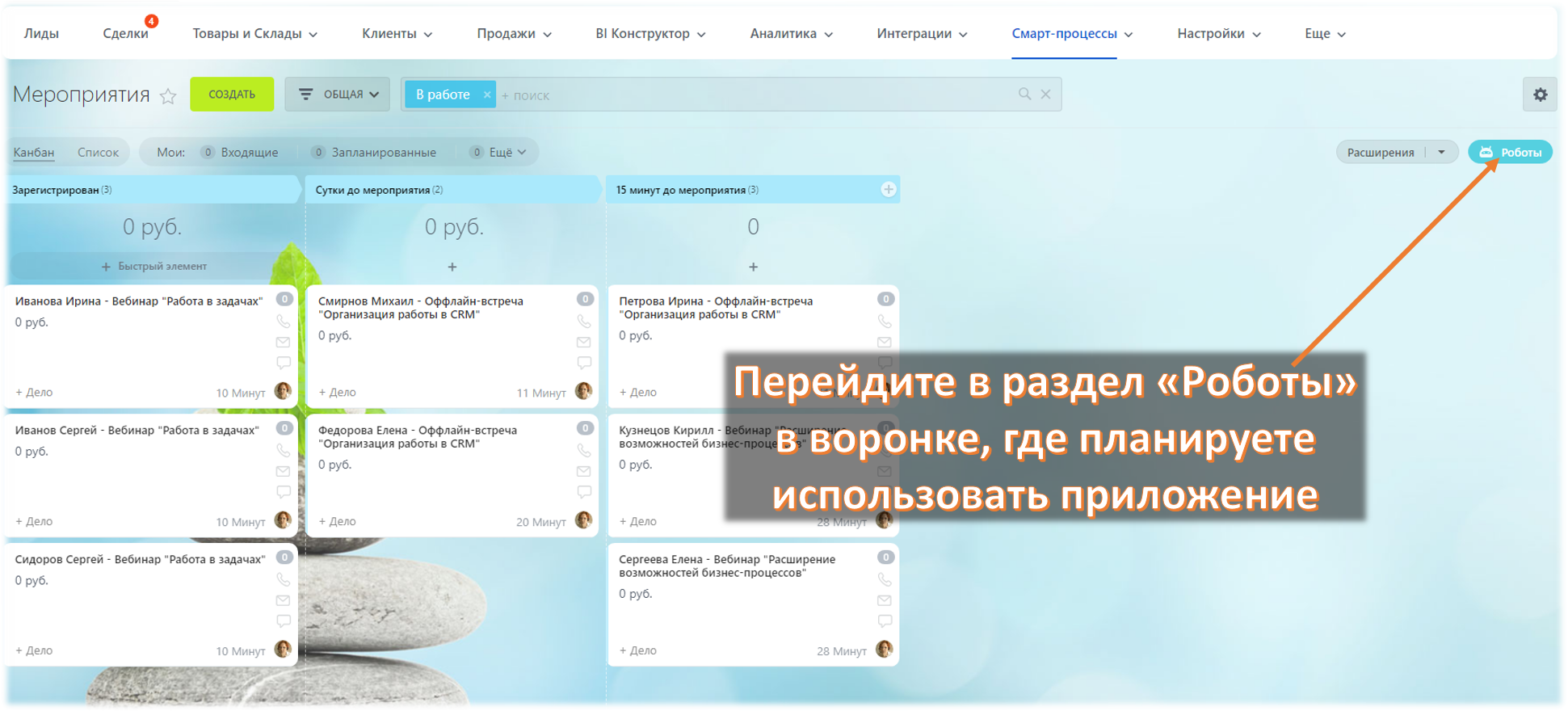Viewport: 1568px width, 711px height.
Task: Open the Расширения dropdown arrow
Action: pyautogui.click(x=1441, y=152)
